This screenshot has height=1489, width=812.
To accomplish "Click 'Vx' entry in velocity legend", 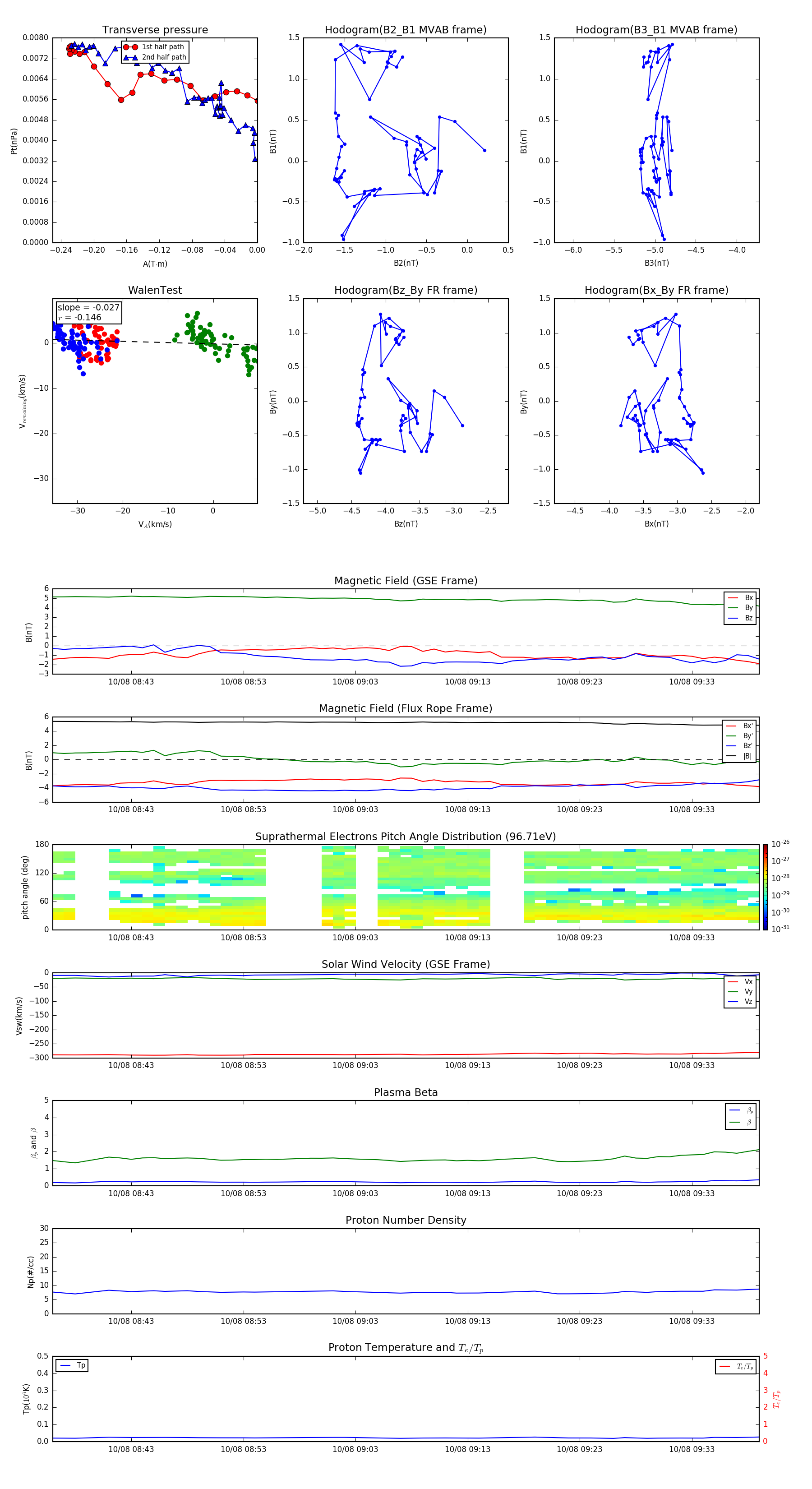I will (x=740, y=981).
